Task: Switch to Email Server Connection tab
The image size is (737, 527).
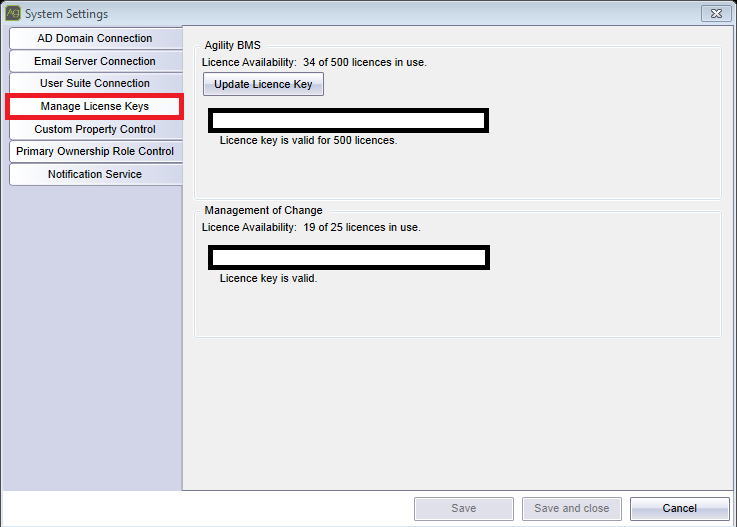Action: click(x=95, y=61)
